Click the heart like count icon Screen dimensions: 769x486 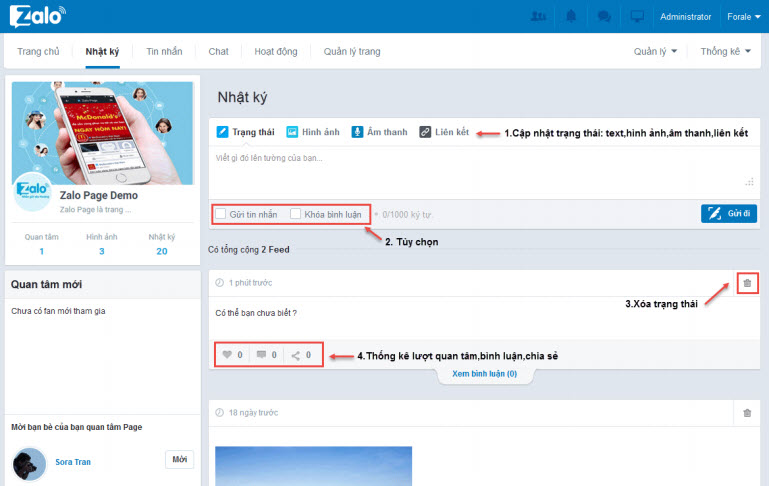pyautogui.click(x=226, y=354)
